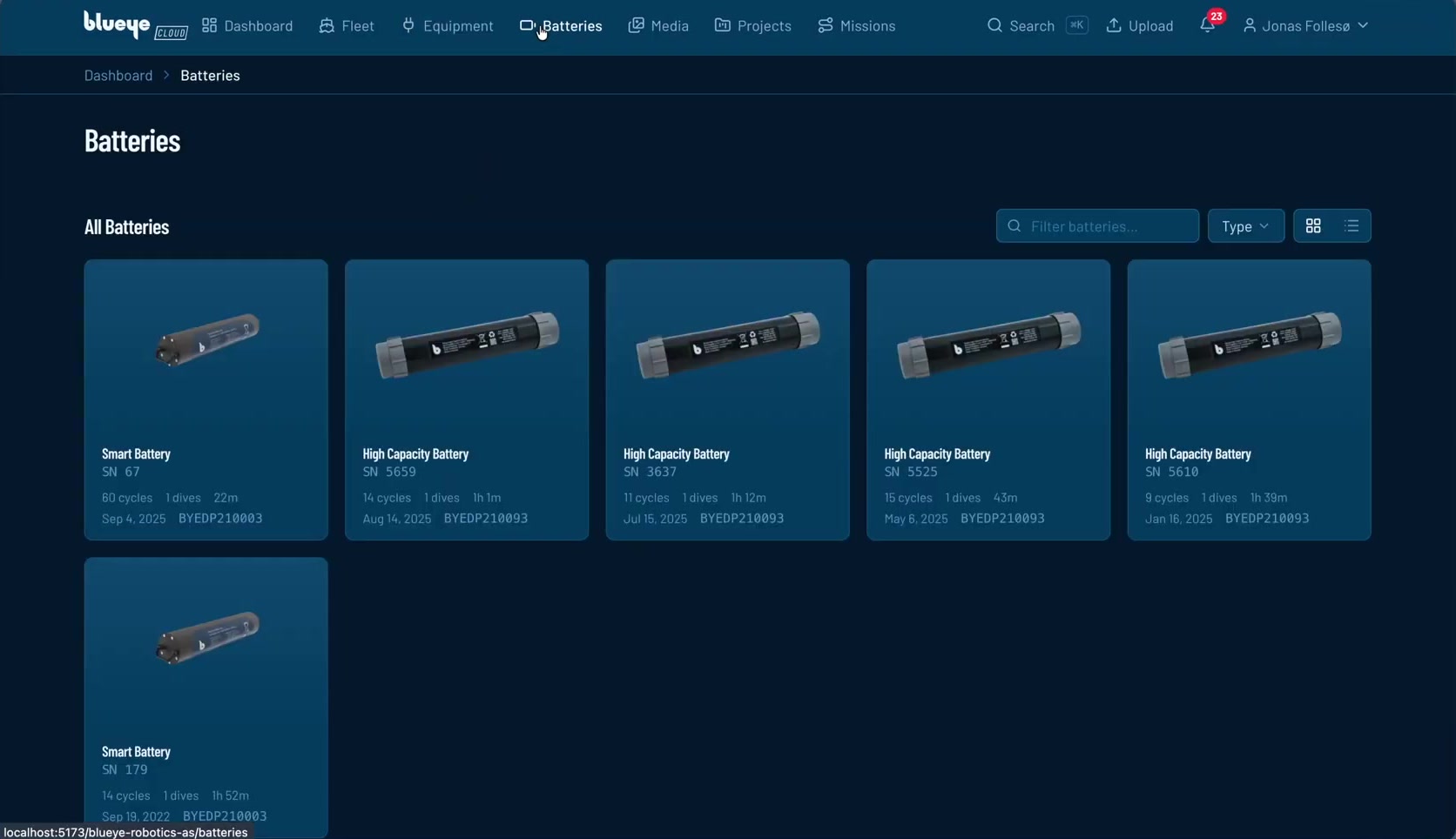Image resolution: width=1456 pixels, height=839 pixels.
Task: Open the Projects nav item
Action: tap(753, 25)
